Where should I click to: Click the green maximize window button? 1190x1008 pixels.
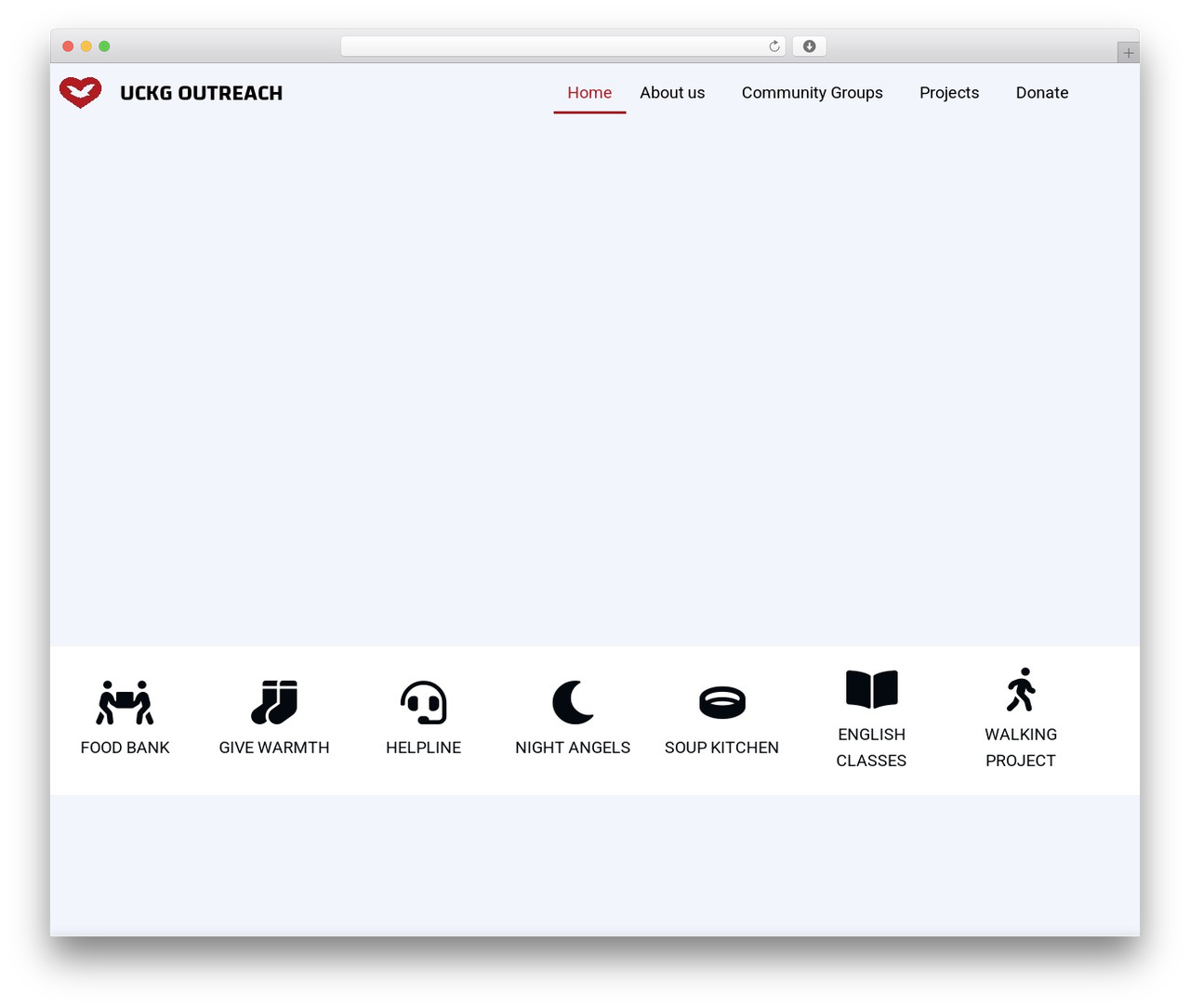tap(104, 46)
